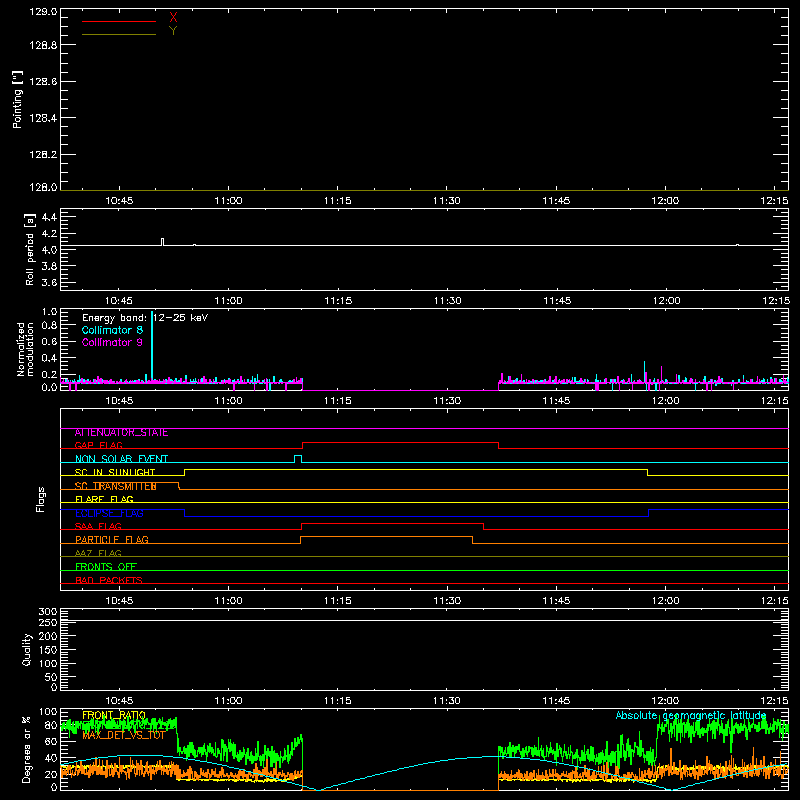Click the 11:45 time label below the modulation plot
This screenshot has width=800, height=800.
coord(556,401)
